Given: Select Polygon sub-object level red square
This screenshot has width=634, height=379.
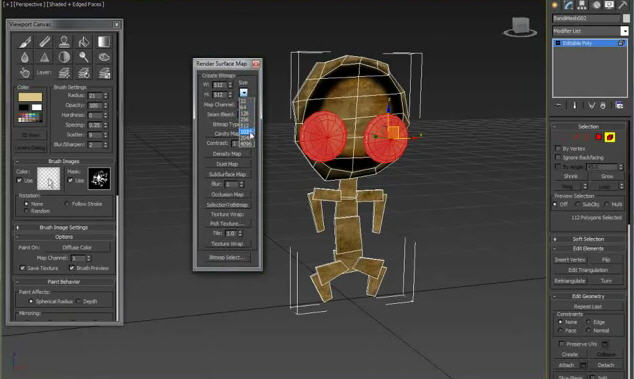Looking at the screenshot, I should [599, 138].
